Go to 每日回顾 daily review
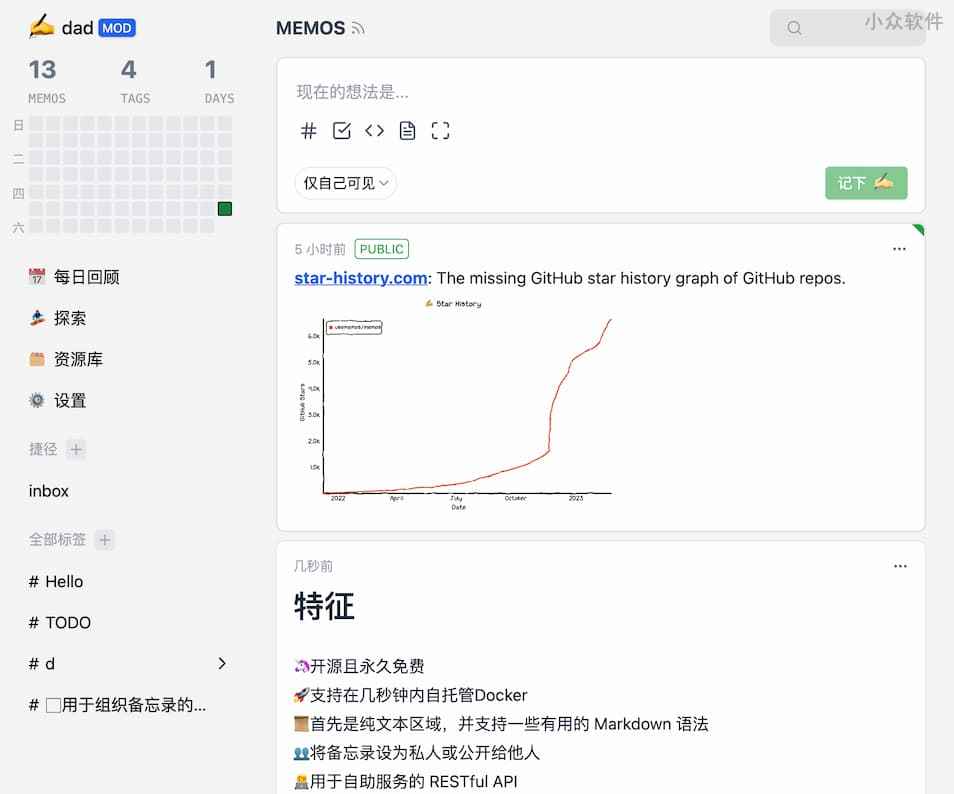This screenshot has height=794, width=954. click(86, 277)
